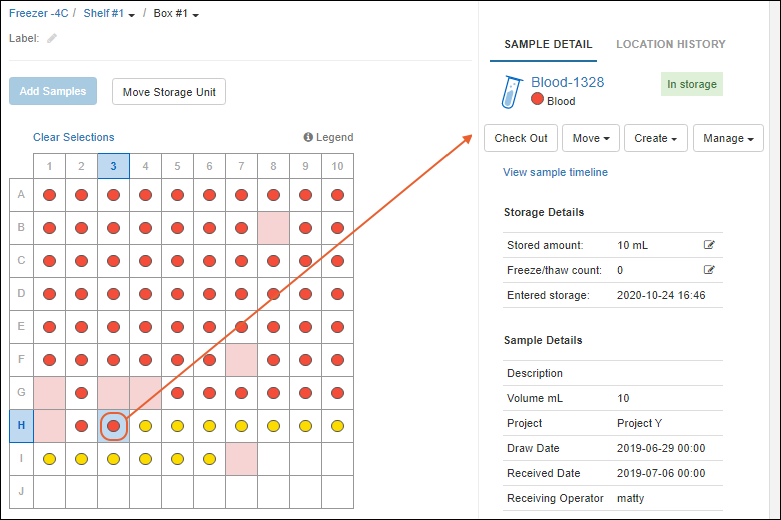
Task: Click the pink highlighted cell B8
Action: click(x=273, y=228)
